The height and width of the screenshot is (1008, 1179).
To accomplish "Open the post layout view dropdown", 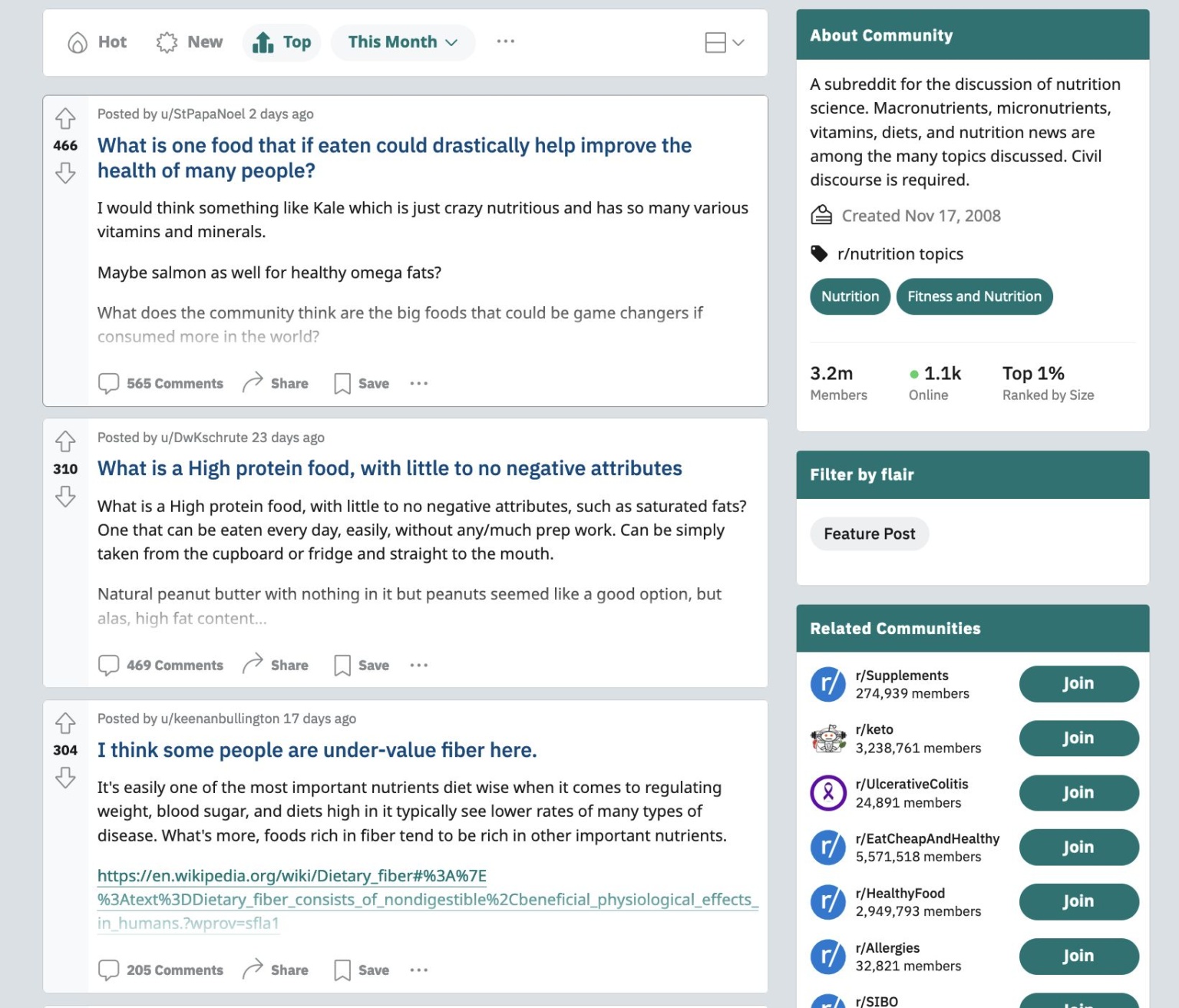I will coord(722,42).
